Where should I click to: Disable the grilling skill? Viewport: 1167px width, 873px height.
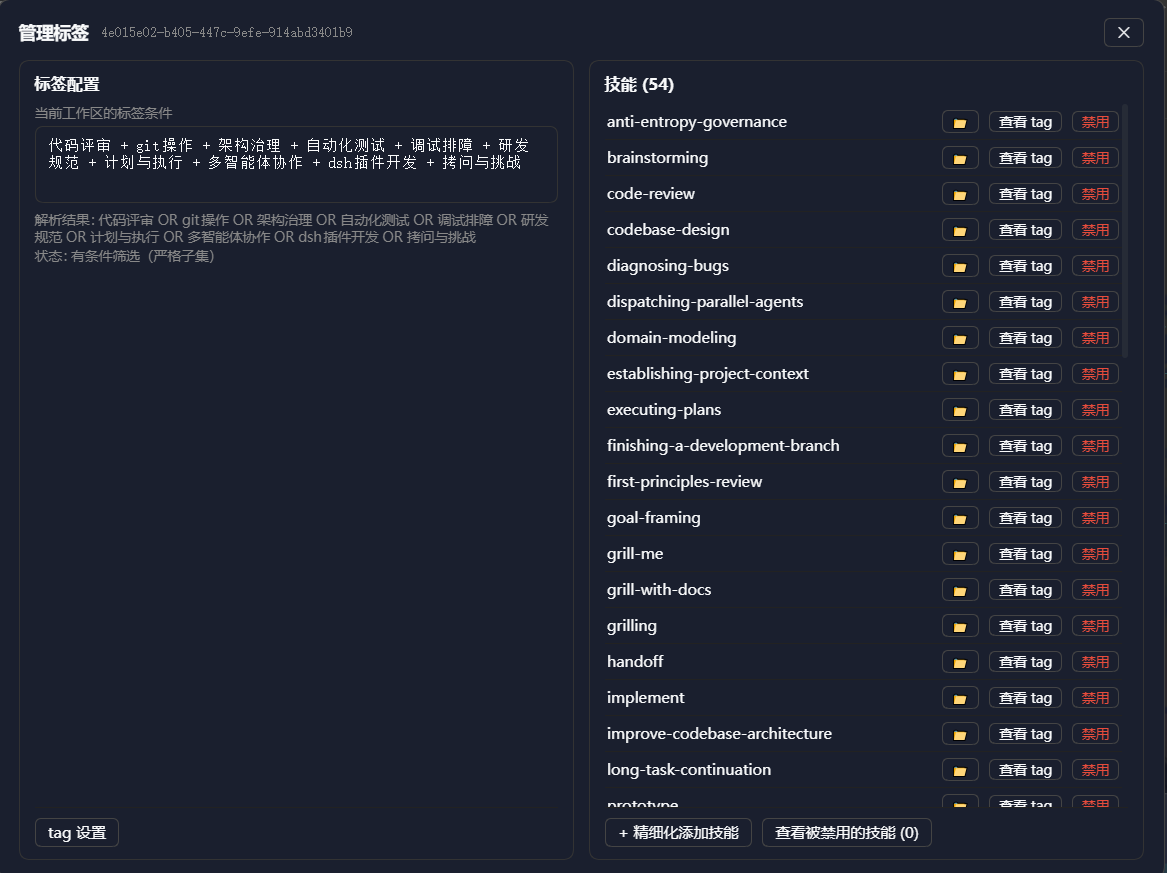(x=1095, y=626)
